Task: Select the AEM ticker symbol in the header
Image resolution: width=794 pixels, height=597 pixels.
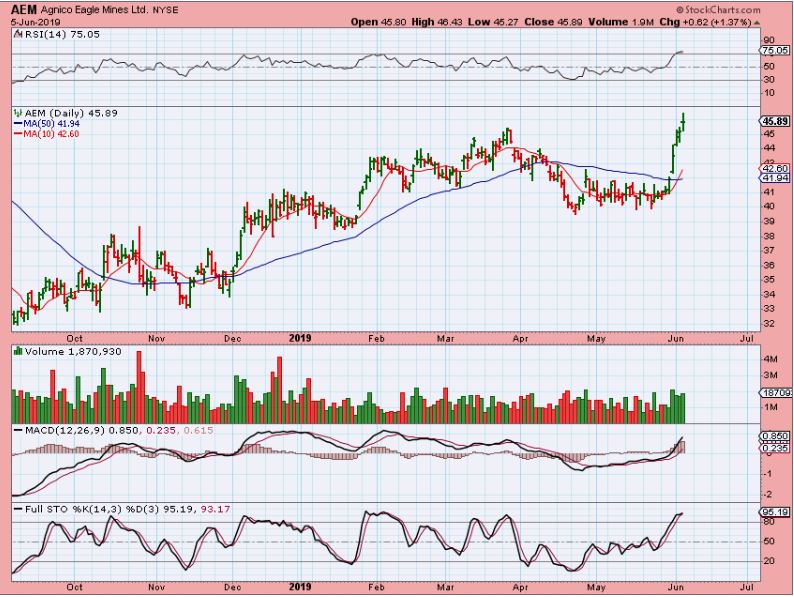Action: [x=24, y=10]
